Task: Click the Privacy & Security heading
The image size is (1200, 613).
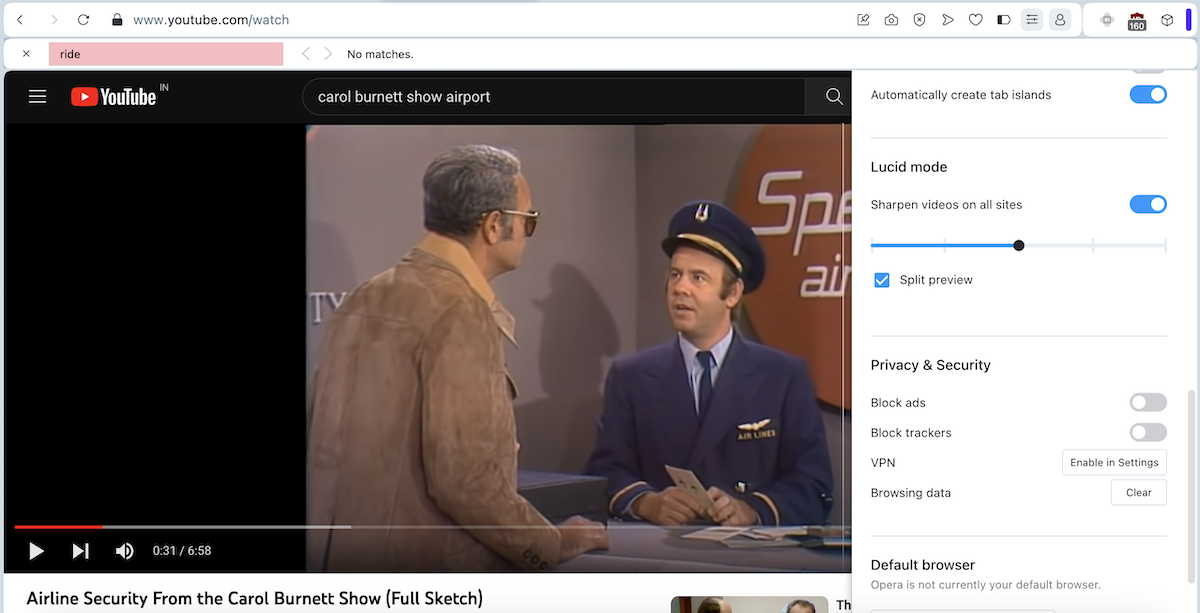Action: coord(931,365)
